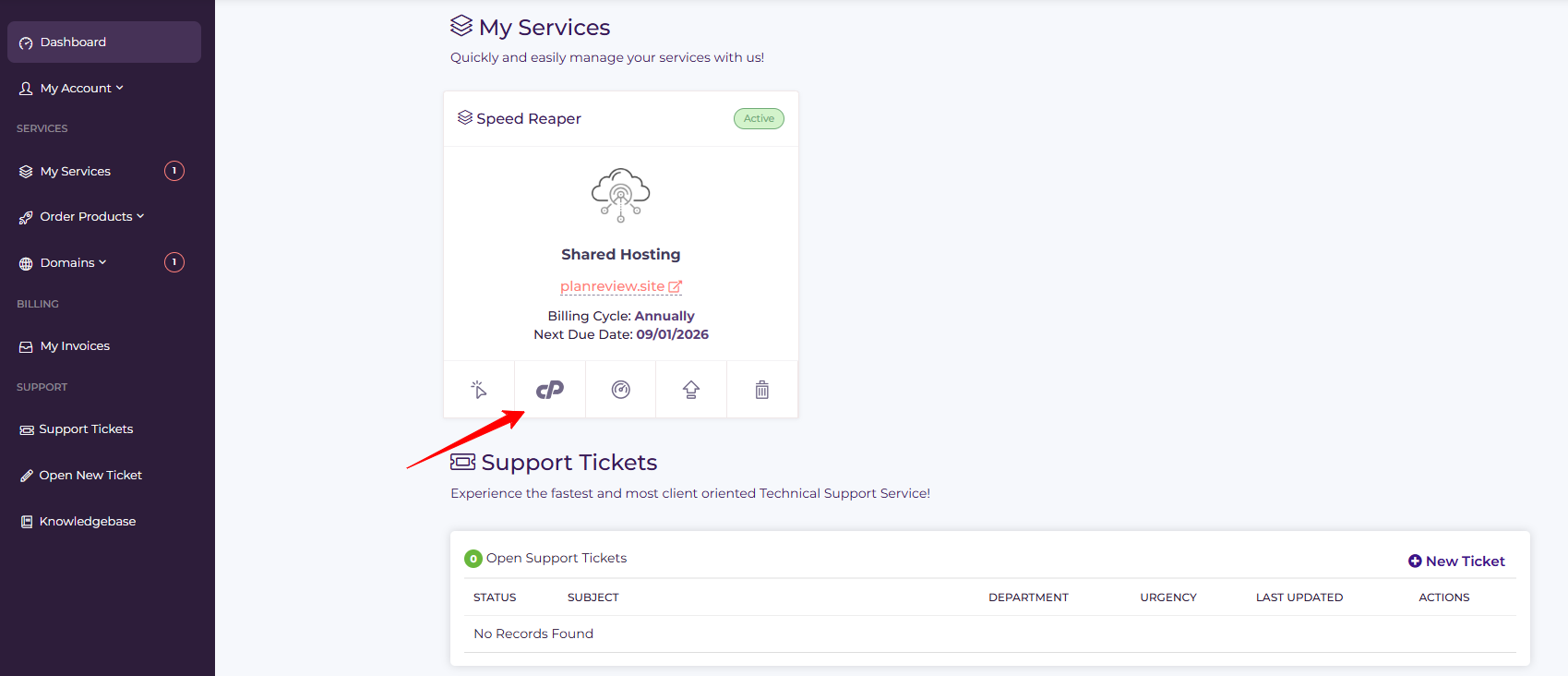Click the New Ticket button
Image resolution: width=1568 pixels, height=676 pixels.
(x=1456, y=561)
